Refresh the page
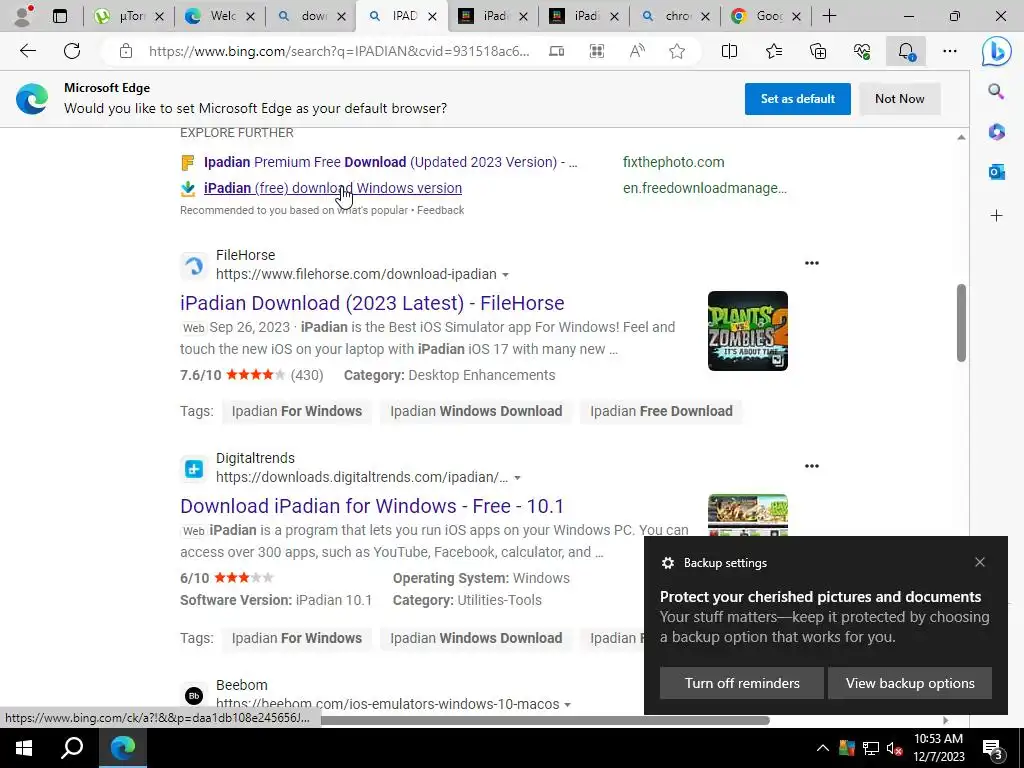 (72, 51)
